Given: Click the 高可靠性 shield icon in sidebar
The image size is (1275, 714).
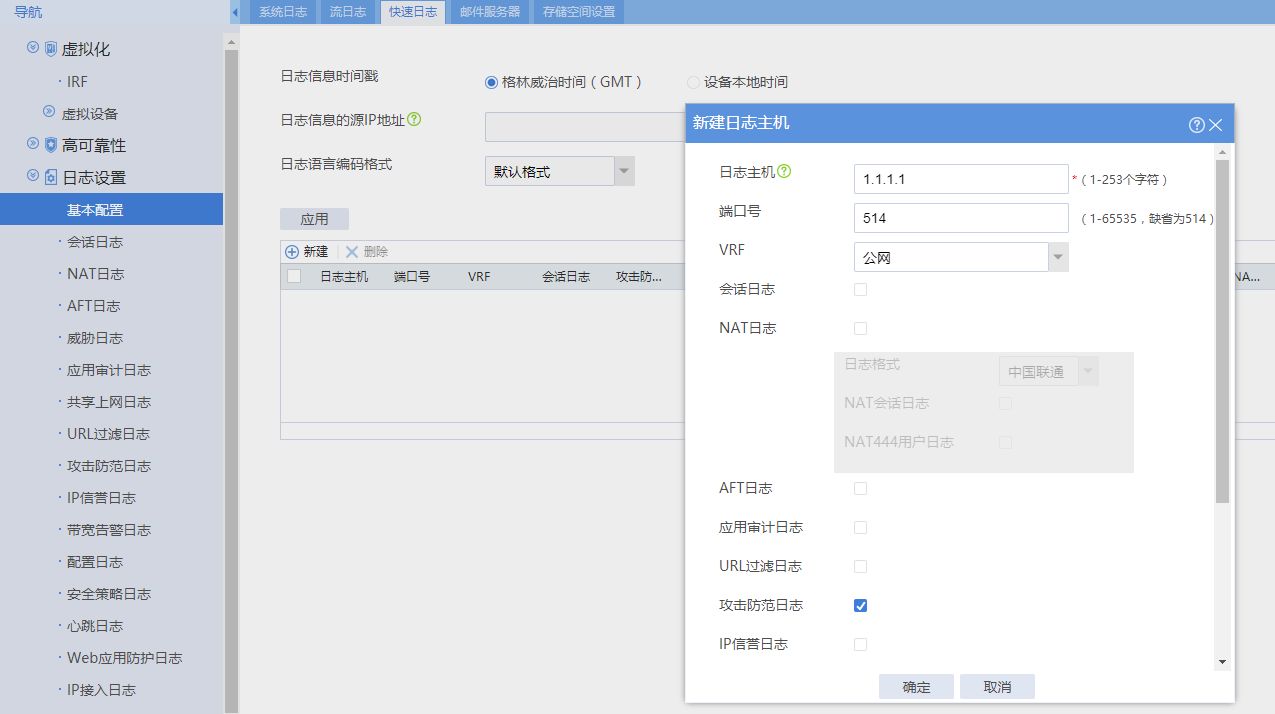Looking at the screenshot, I should pos(51,145).
